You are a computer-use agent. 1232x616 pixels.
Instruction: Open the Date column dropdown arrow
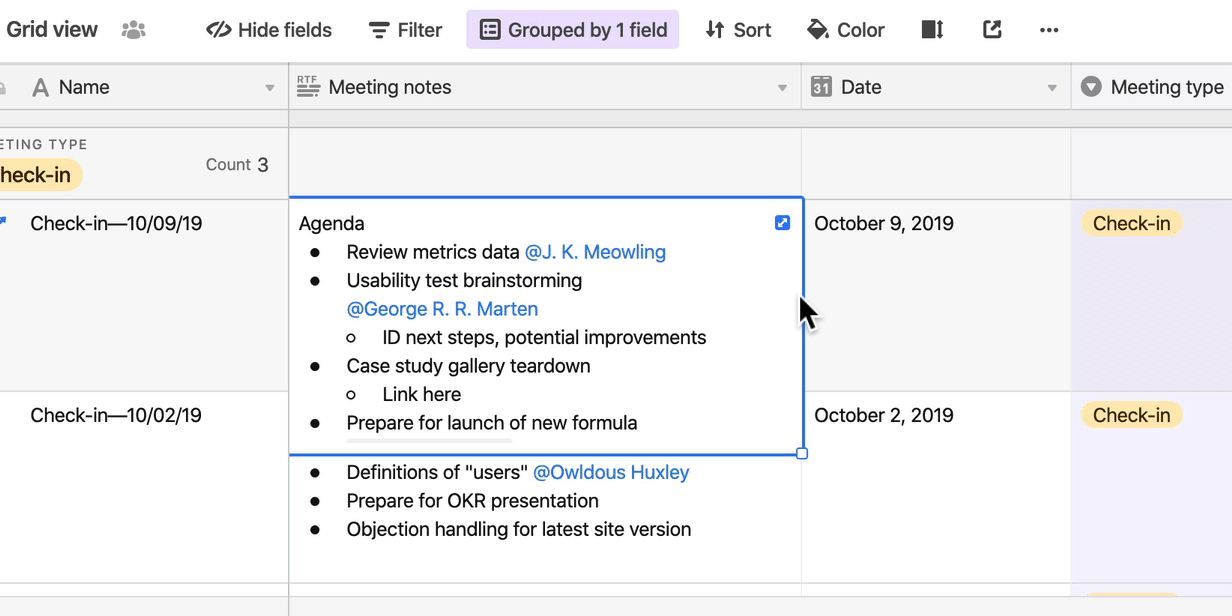tap(1052, 88)
